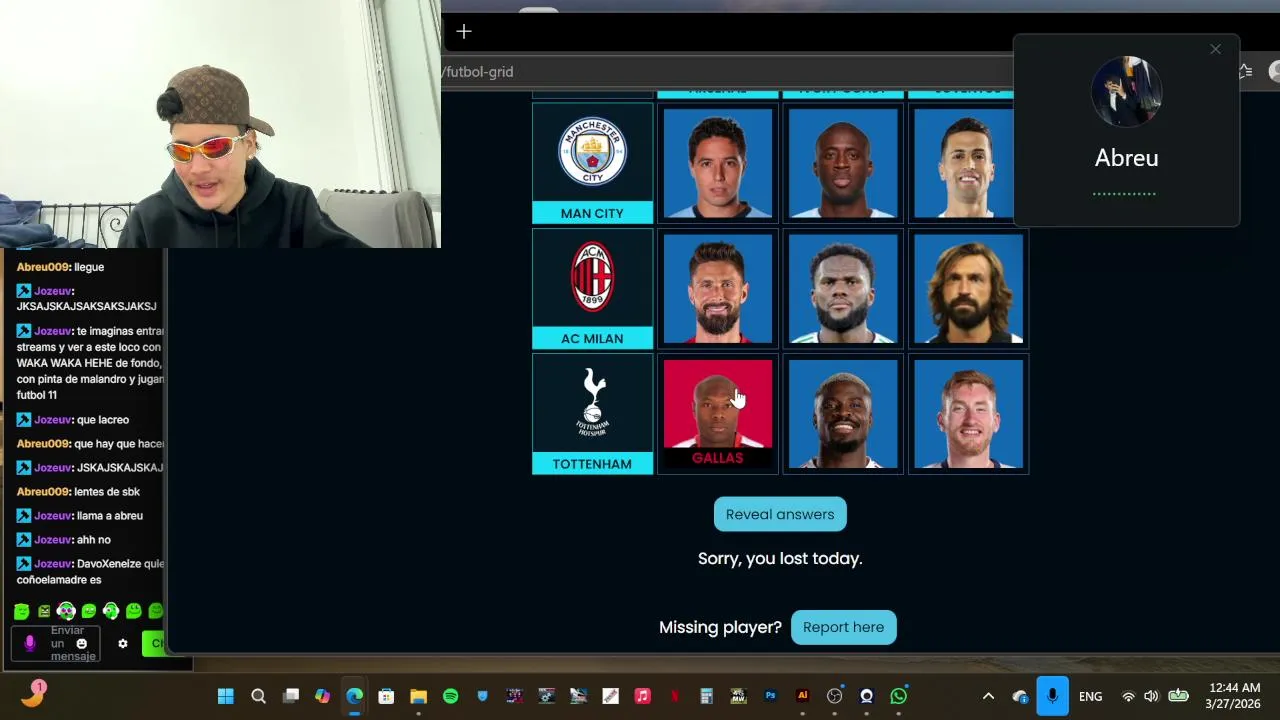Click the 'Enviar un mensaje' chat input
1280x720 pixels.
click(56, 643)
